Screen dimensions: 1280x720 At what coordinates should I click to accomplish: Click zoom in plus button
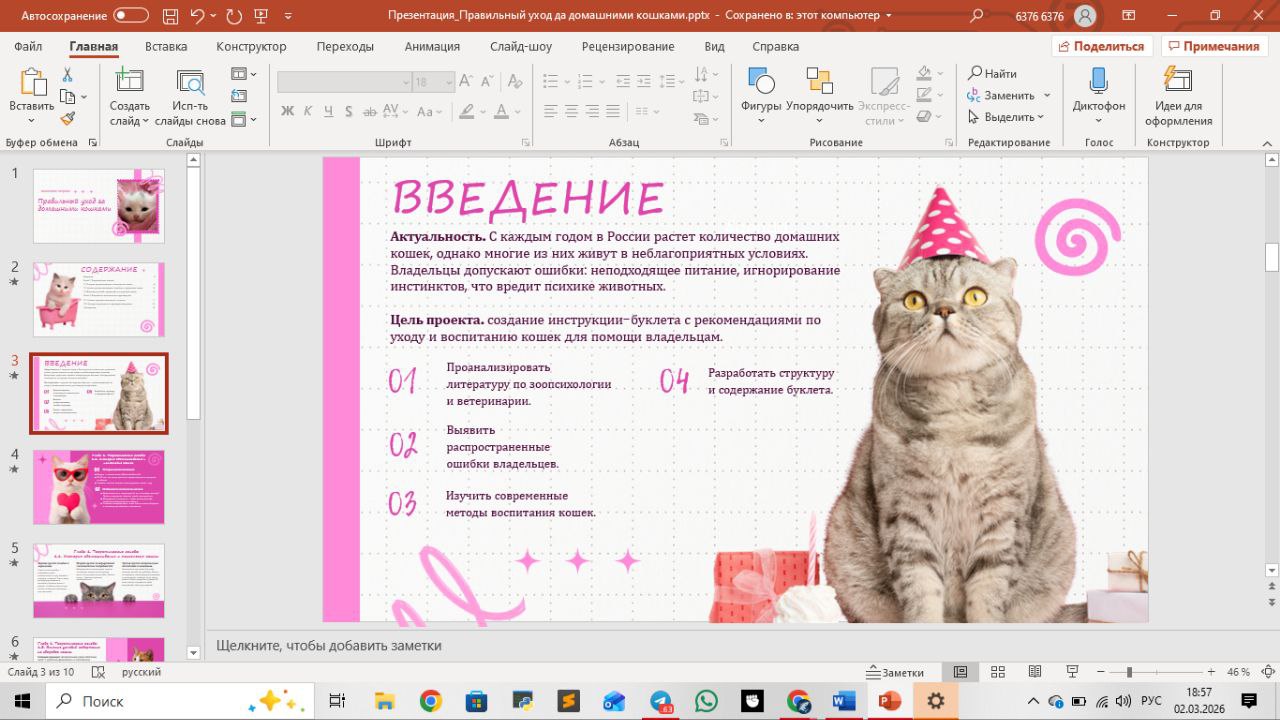tap(1212, 672)
